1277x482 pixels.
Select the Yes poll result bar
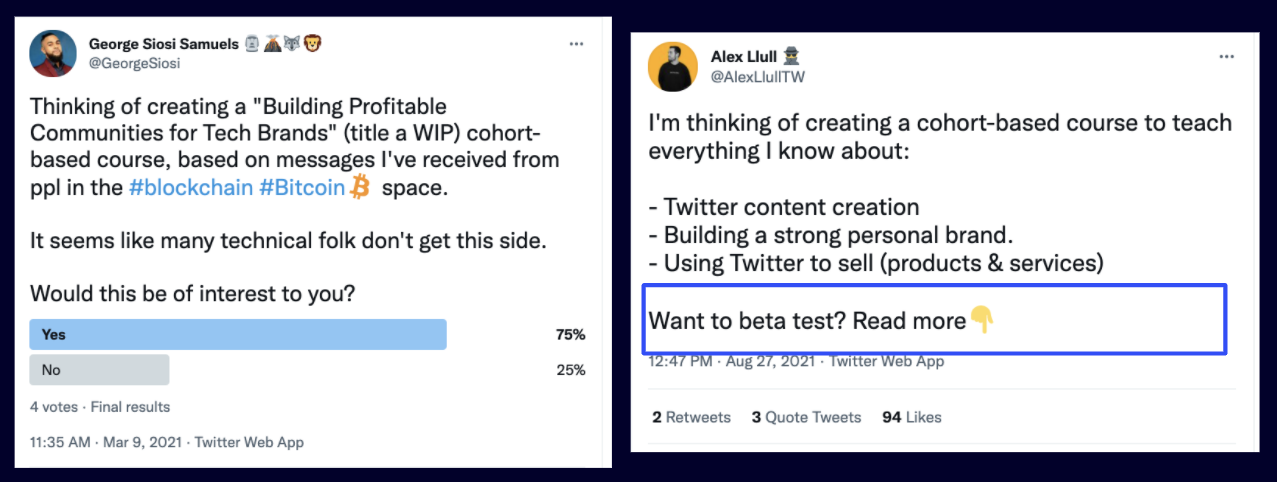[x=238, y=335]
